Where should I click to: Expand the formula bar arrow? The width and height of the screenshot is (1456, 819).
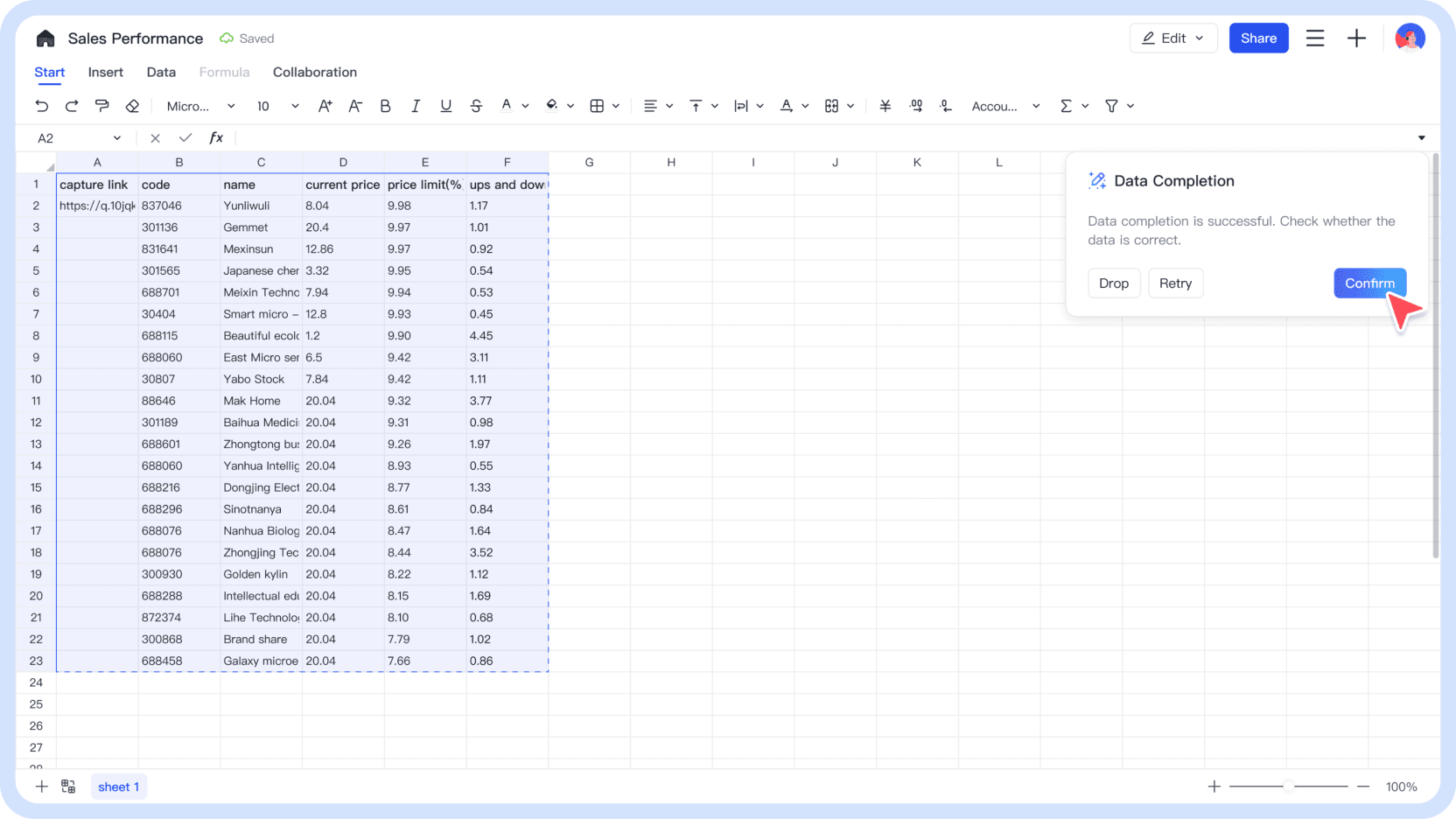click(1421, 138)
